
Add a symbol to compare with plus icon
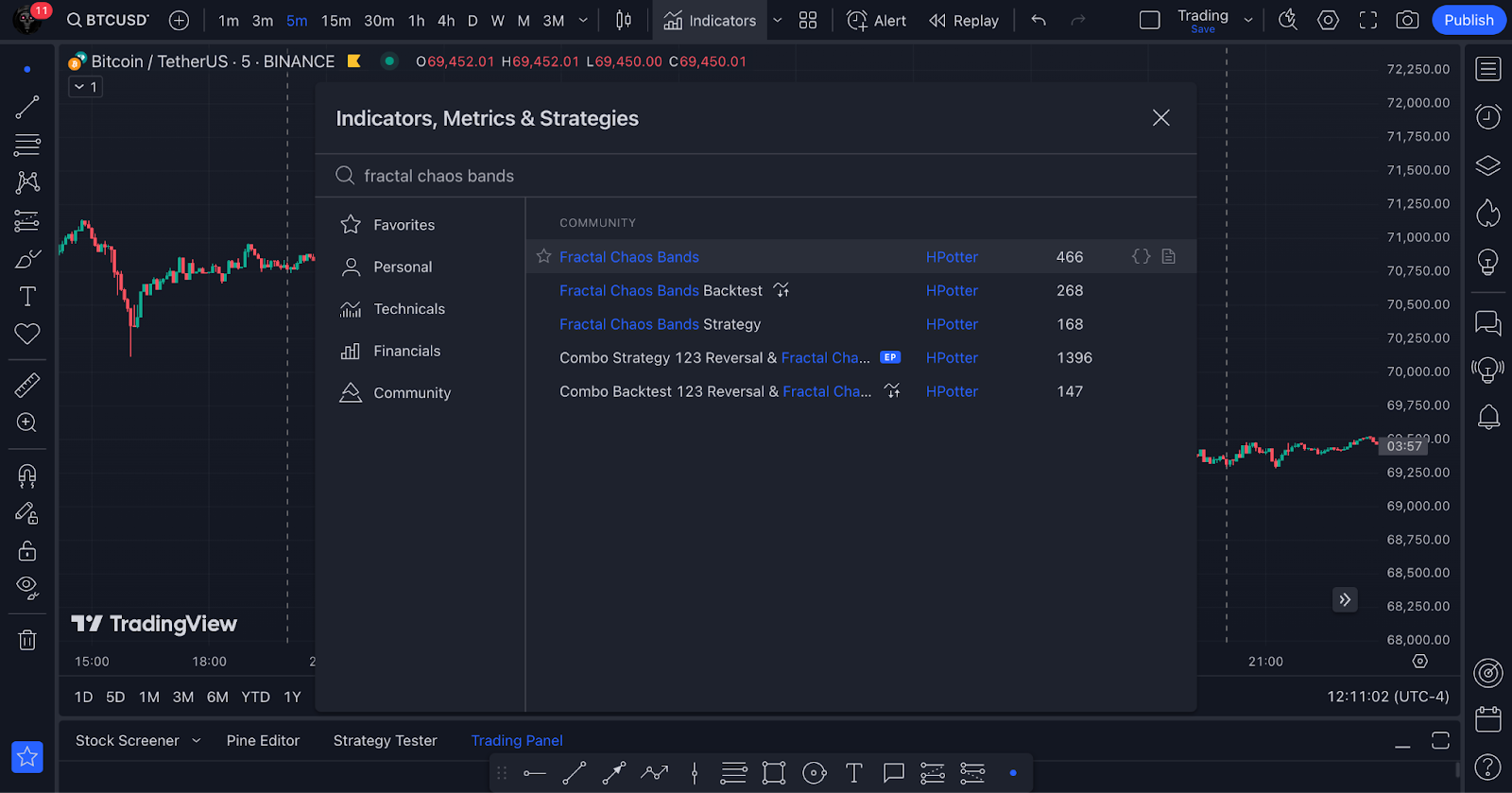[179, 20]
